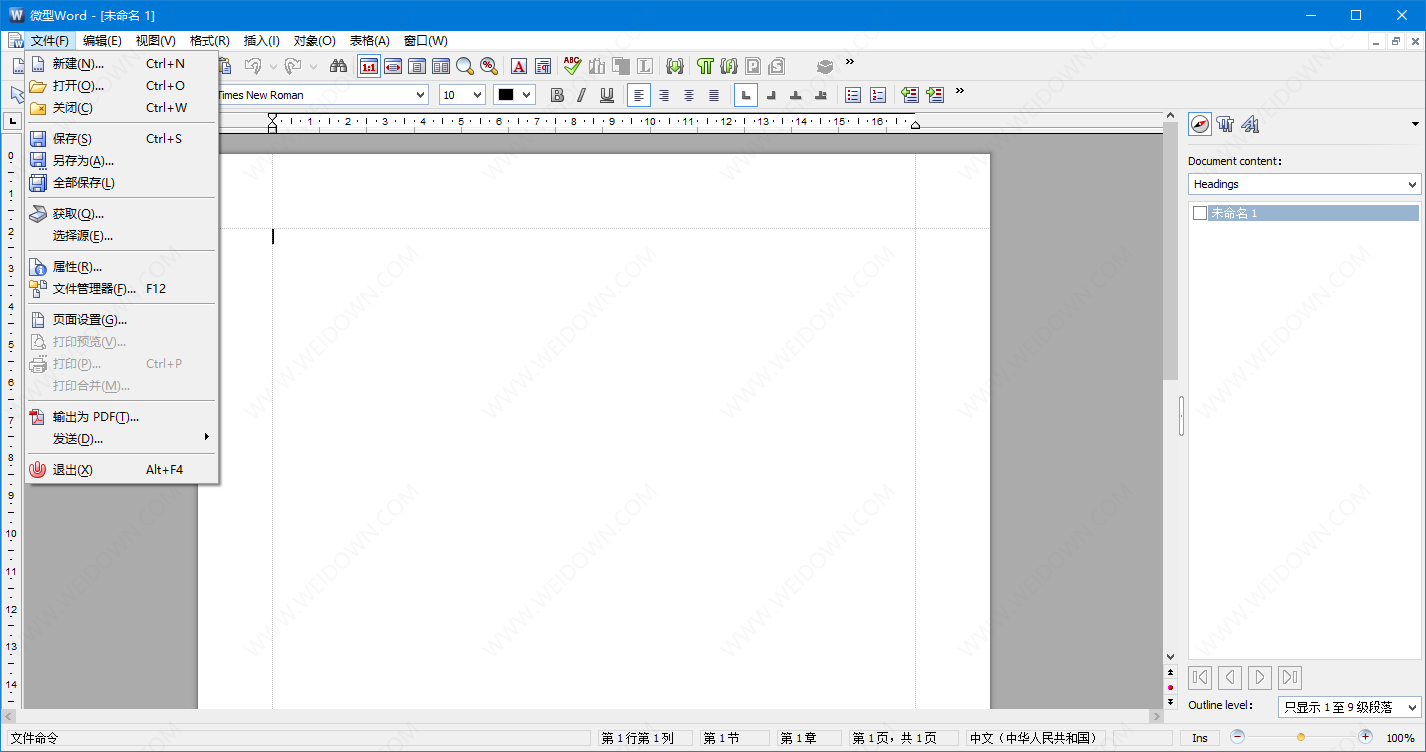Click the fit page width view icon
This screenshot has height=752, width=1426.
(393, 66)
